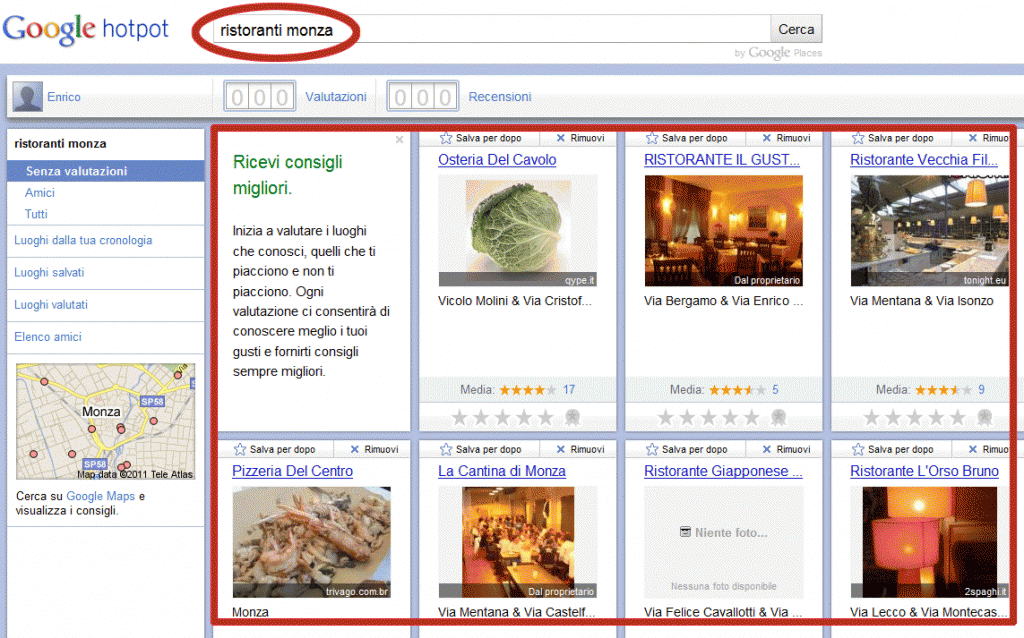The image size is (1024, 638).
Task: Click the badge icon under RISTORANTE IL GUST rating
Action: [778, 417]
